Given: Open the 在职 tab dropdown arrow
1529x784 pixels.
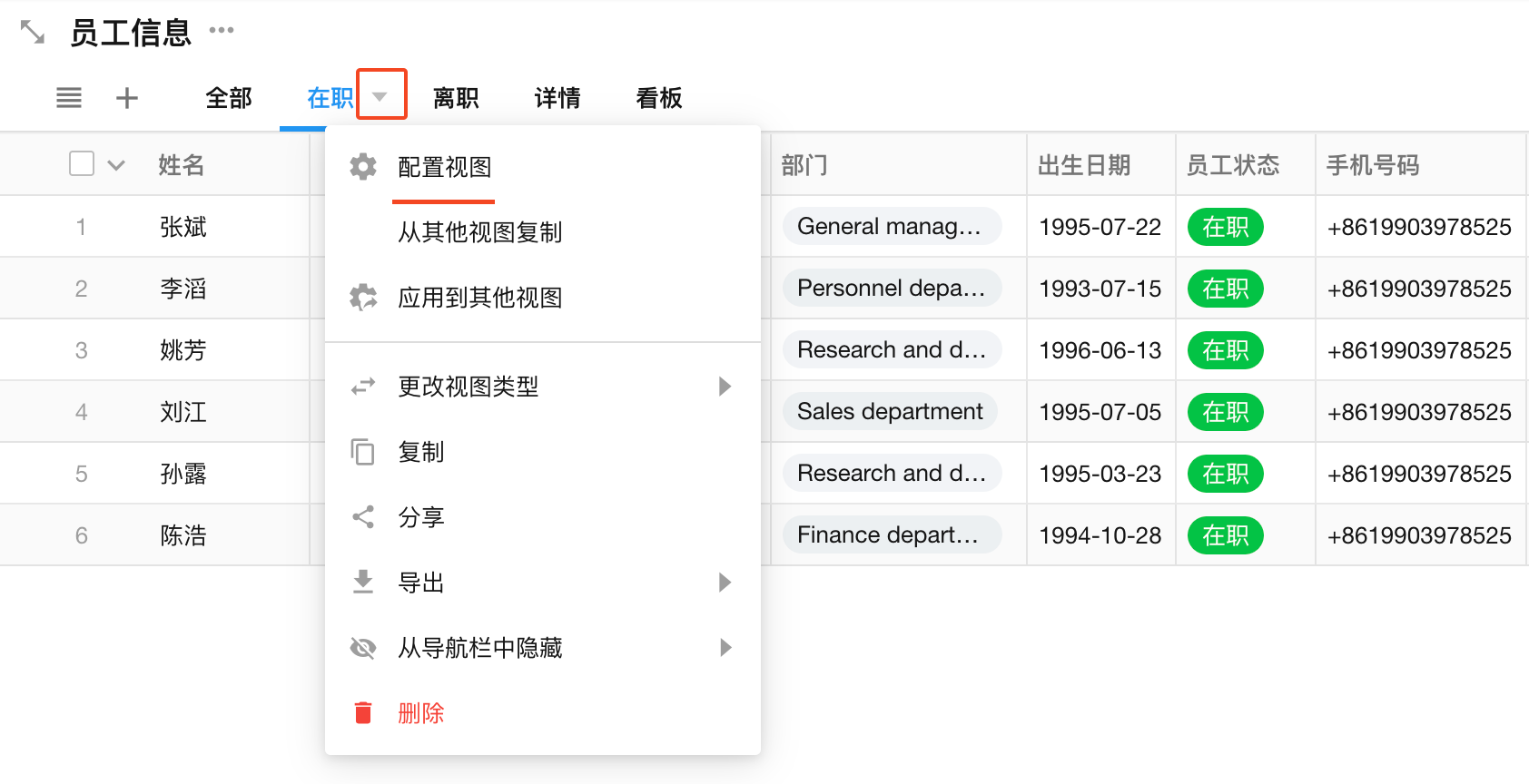Looking at the screenshot, I should pyautogui.click(x=380, y=96).
